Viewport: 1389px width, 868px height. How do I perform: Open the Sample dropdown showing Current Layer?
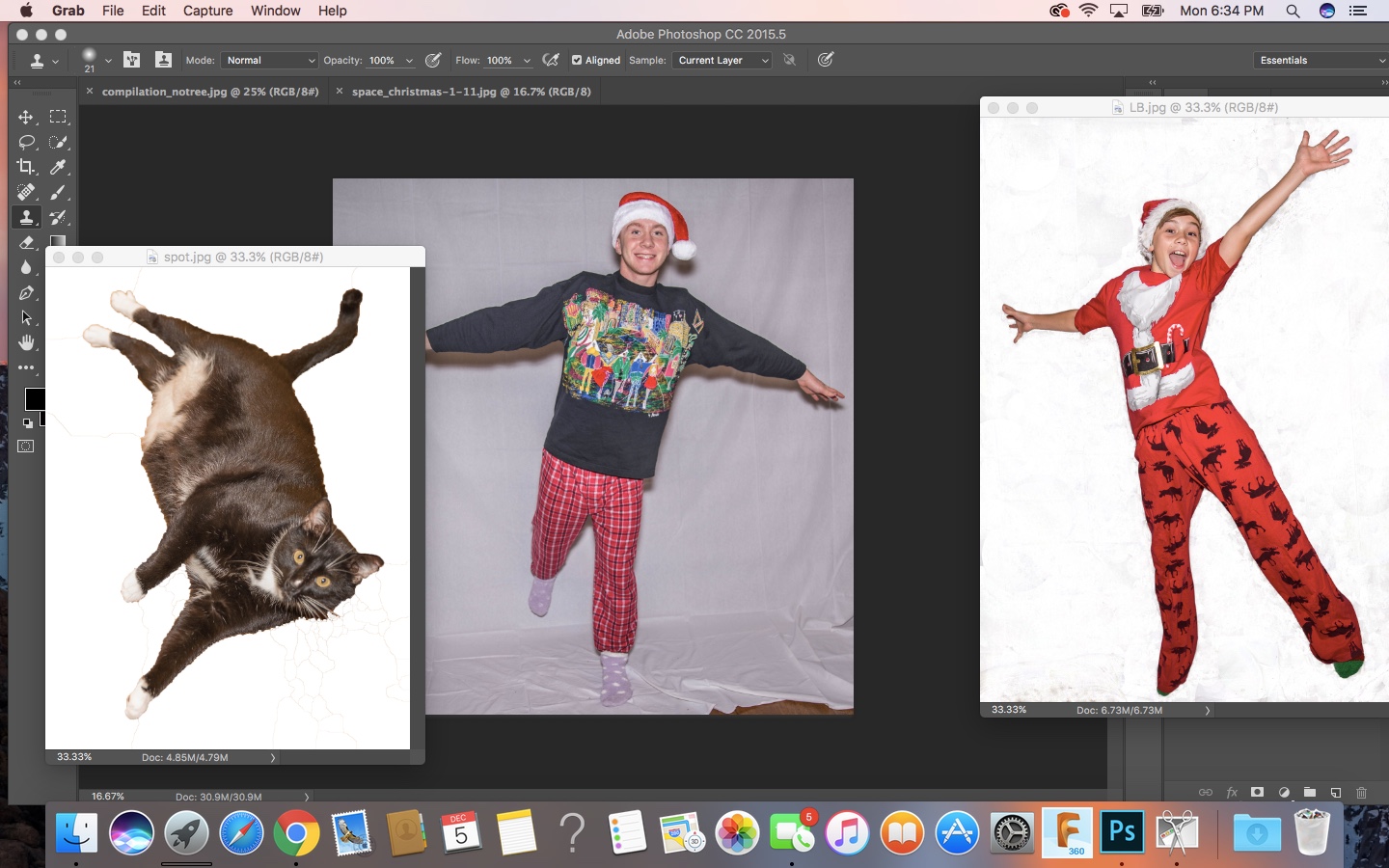tap(722, 60)
